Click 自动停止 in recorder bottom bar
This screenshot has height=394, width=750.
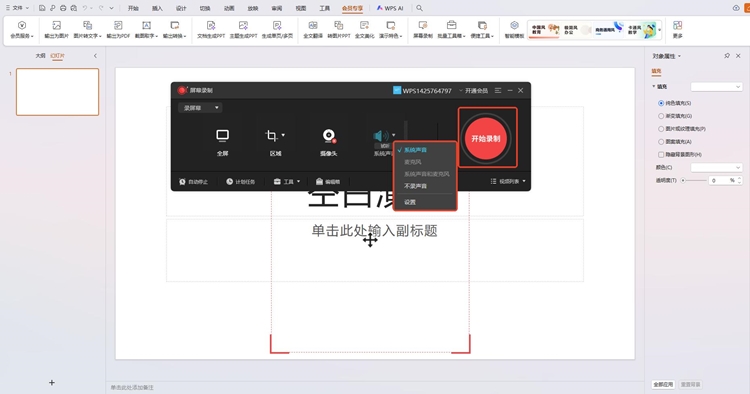(193, 182)
